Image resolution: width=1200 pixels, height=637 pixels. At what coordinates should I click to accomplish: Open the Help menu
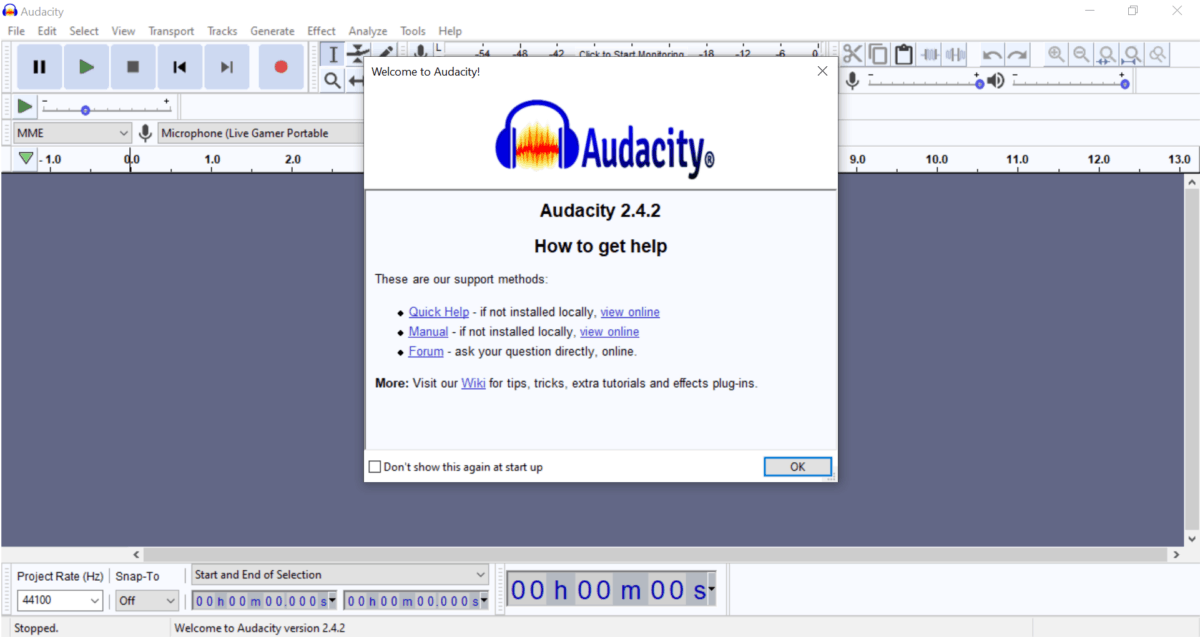[450, 31]
